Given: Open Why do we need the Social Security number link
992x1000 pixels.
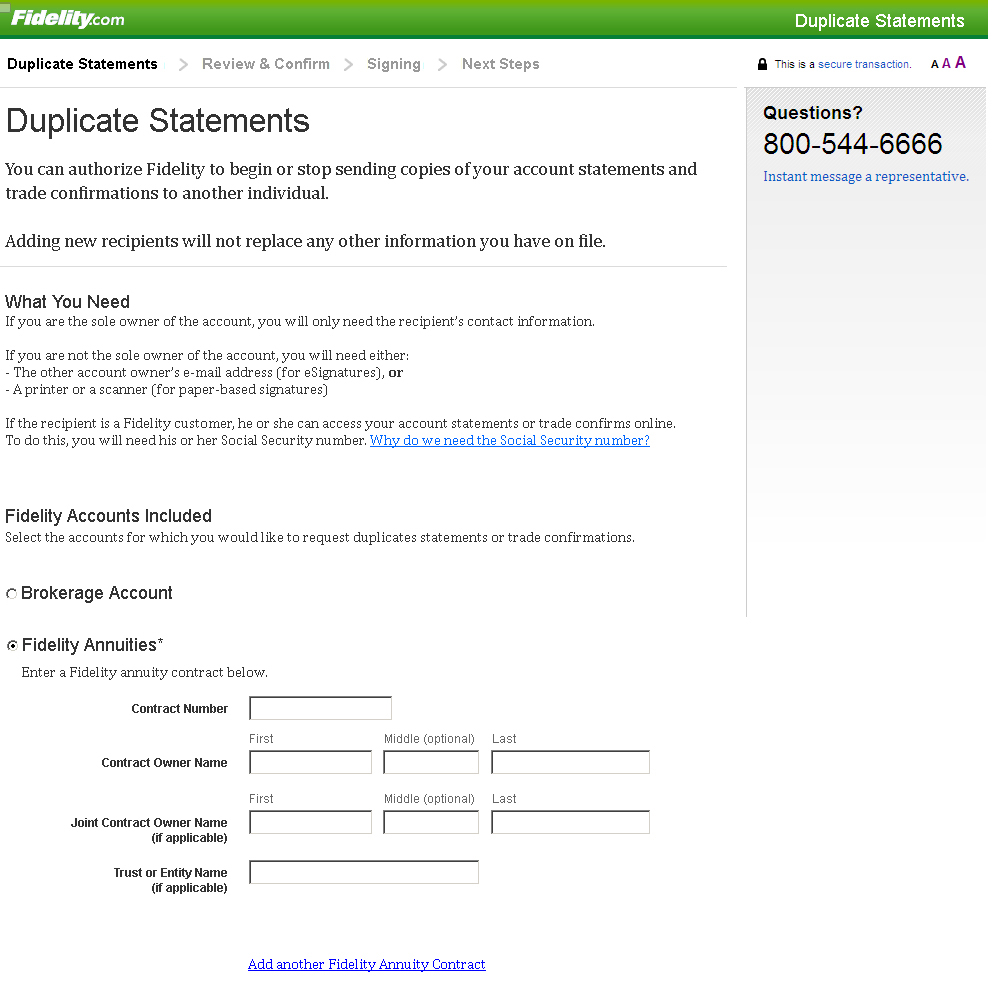Looking at the screenshot, I should point(510,440).
